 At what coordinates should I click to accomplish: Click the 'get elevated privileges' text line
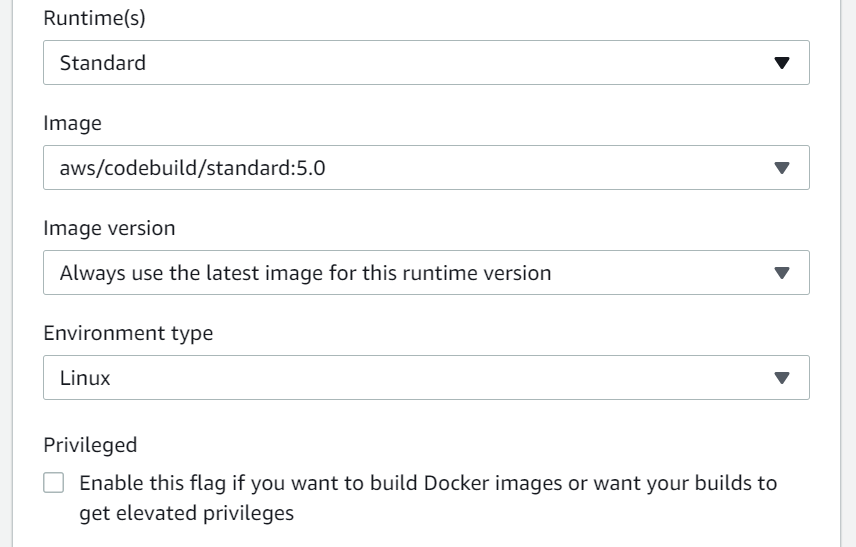pos(186,514)
